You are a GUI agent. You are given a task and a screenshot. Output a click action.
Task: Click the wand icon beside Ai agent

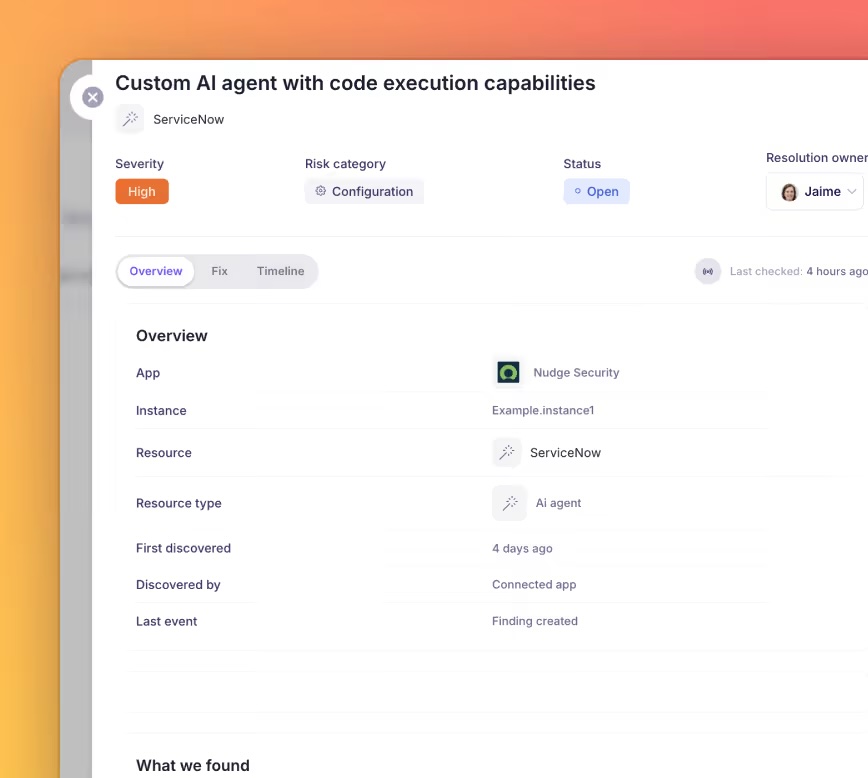[x=510, y=503]
